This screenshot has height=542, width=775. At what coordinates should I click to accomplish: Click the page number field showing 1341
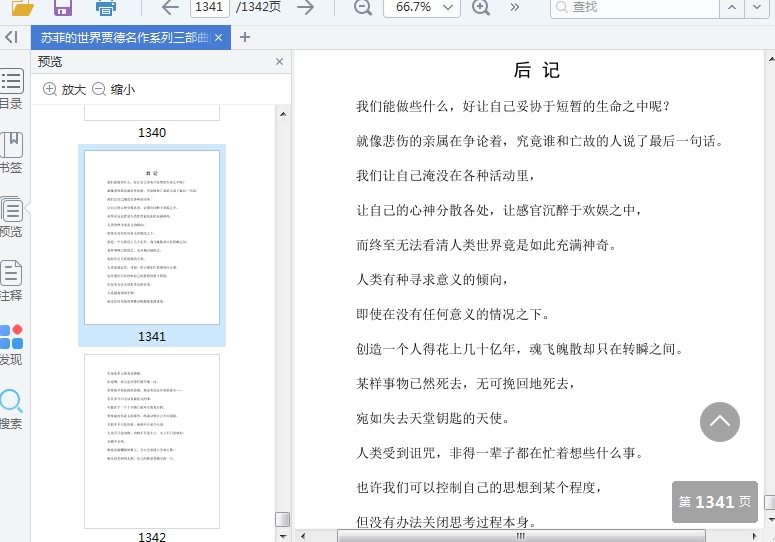[x=209, y=7]
